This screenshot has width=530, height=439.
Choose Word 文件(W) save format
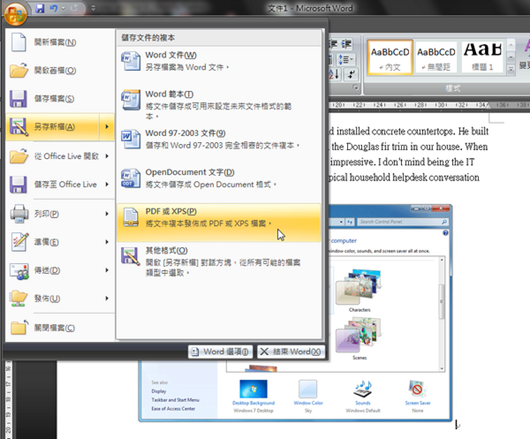coord(219,61)
